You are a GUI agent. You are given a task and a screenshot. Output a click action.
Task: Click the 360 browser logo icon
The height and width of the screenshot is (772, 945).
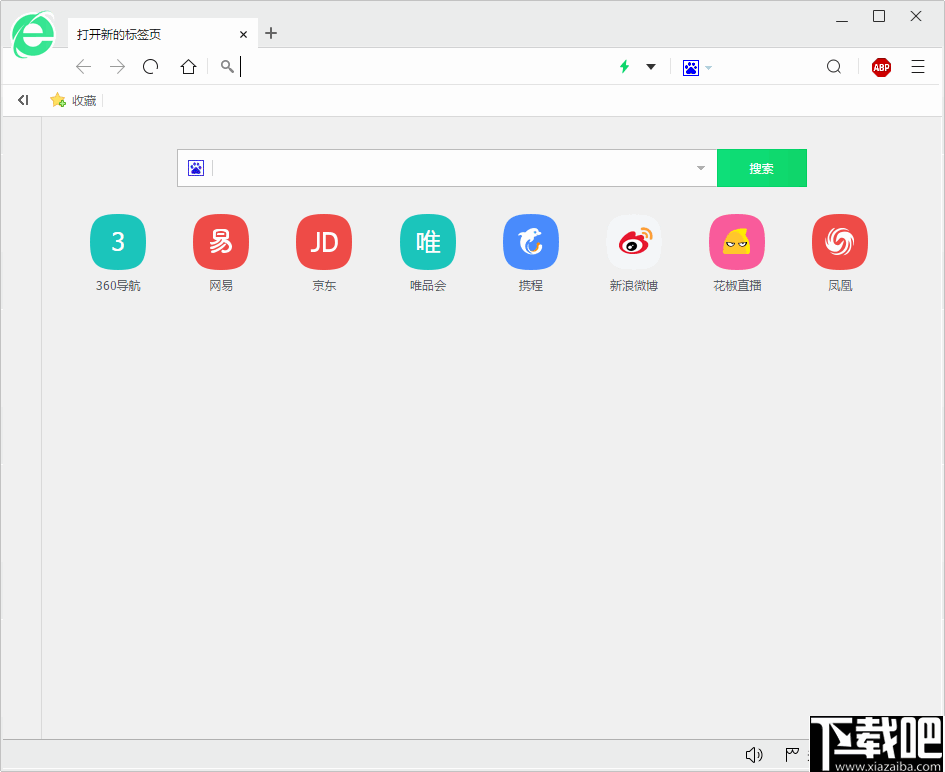(x=33, y=35)
